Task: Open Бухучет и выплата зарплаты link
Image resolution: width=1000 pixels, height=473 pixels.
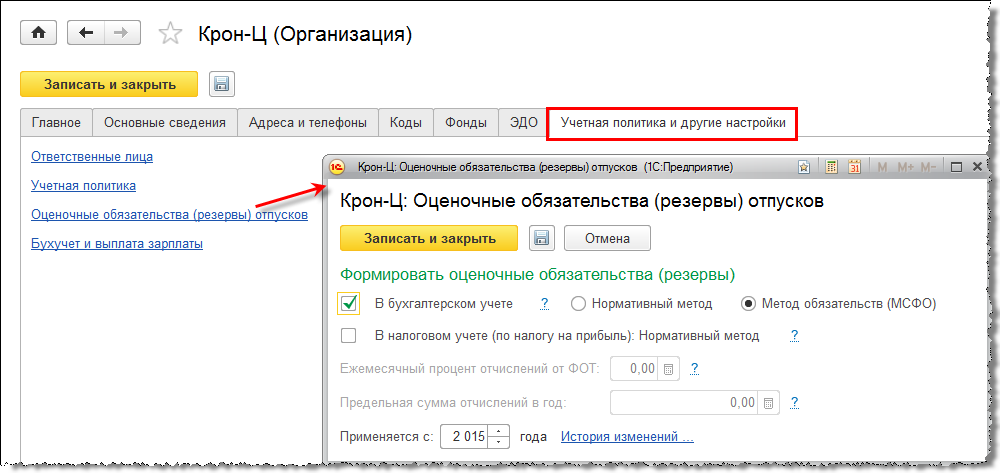Action: tap(117, 244)
